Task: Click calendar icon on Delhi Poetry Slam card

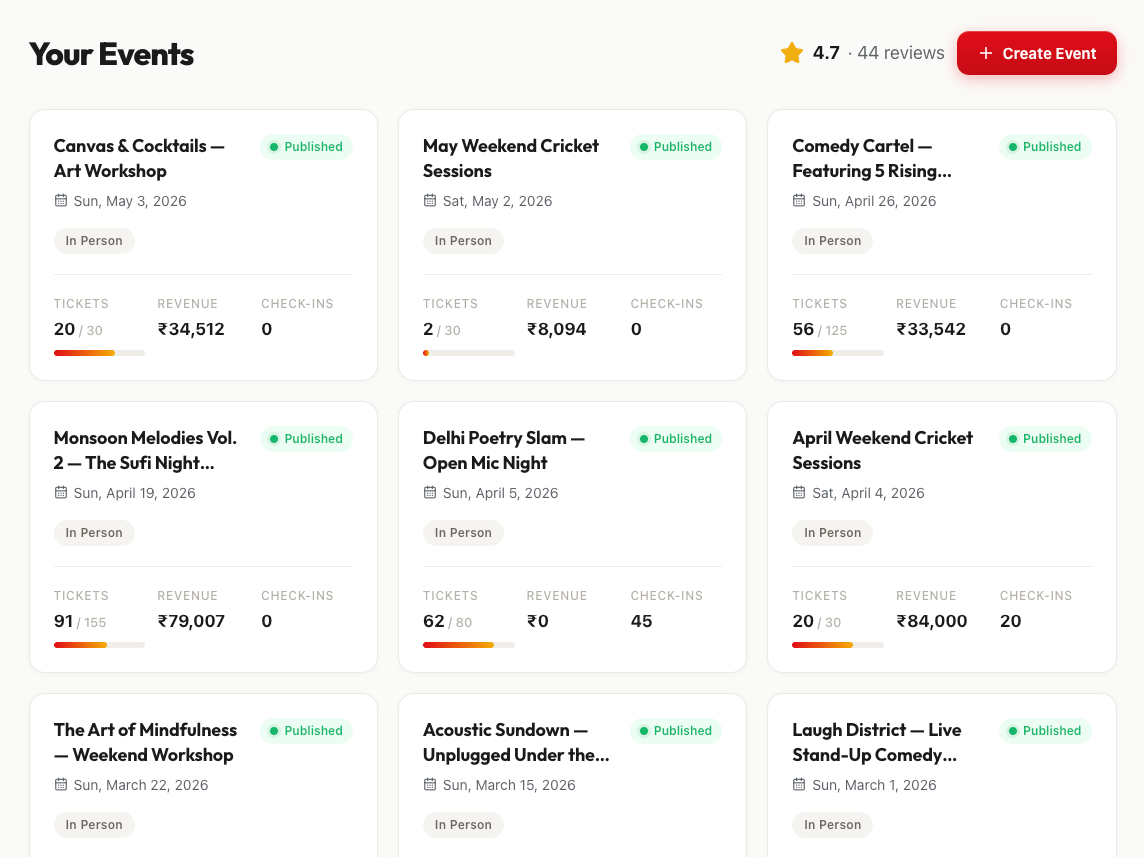Action: point(430,493)
